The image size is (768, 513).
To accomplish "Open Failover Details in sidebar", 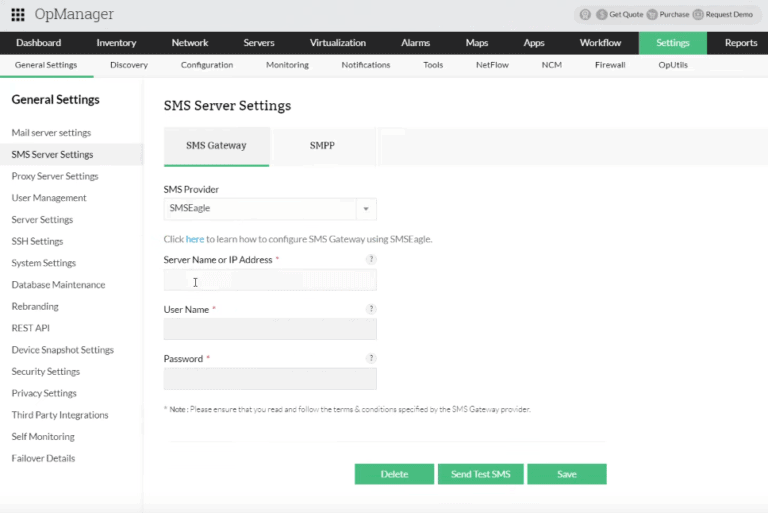I will (43, 458).
